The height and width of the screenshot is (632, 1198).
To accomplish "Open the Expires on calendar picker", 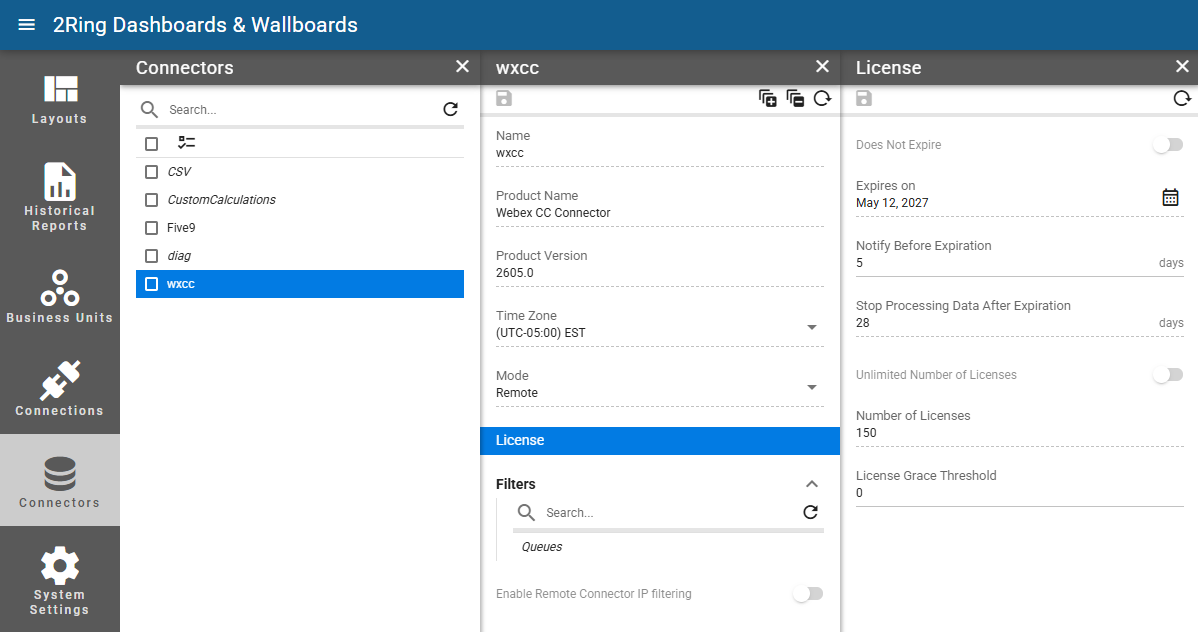I will pyautogui.click(x=1170, y=196).
